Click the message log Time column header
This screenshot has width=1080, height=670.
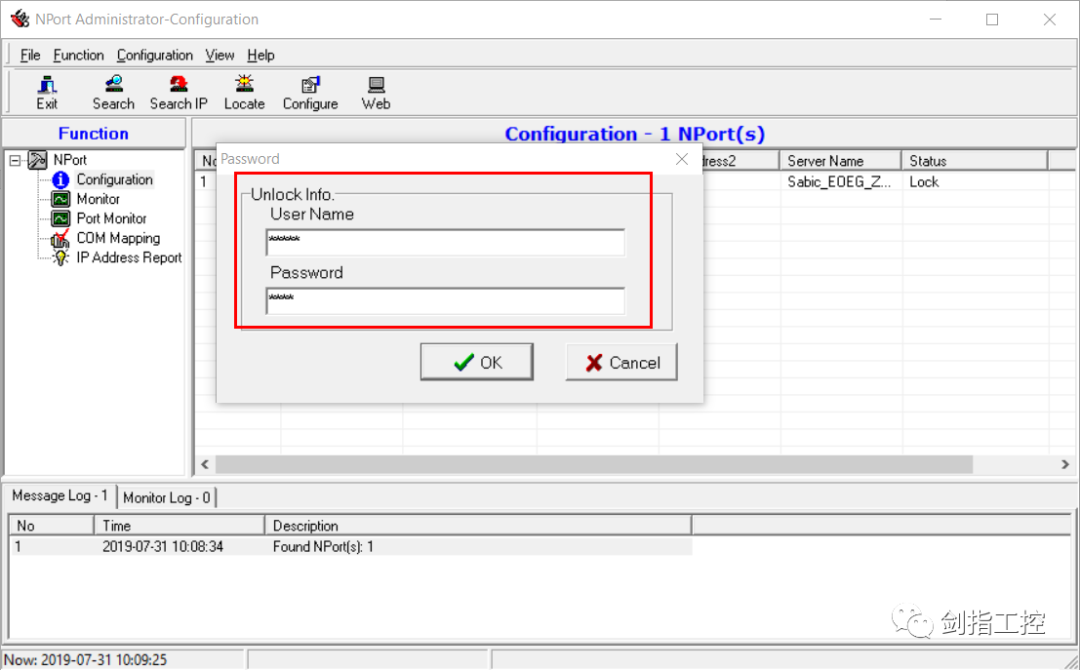[x=179, y=525]
